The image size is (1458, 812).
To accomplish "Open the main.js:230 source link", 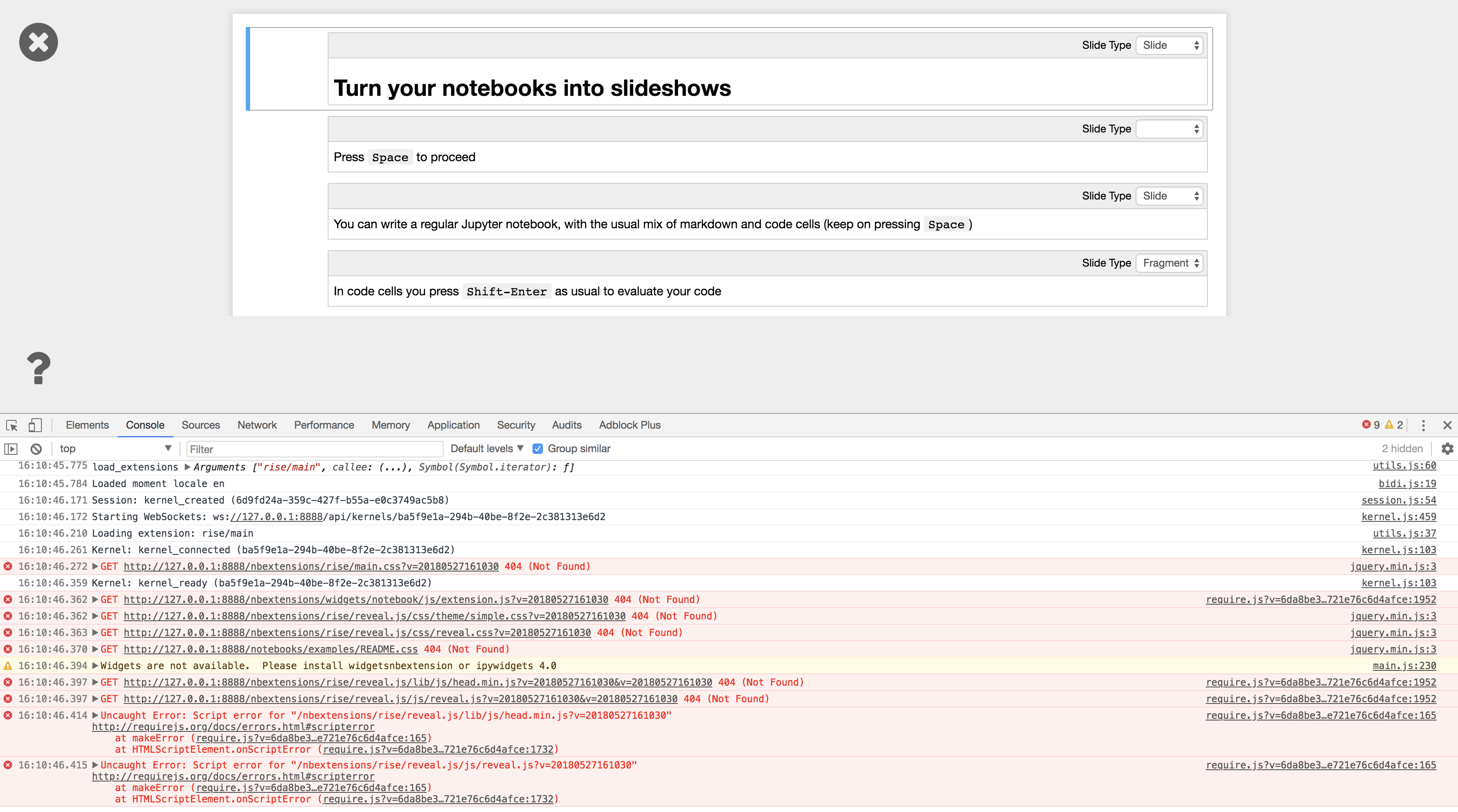I will pos(1404,666).
